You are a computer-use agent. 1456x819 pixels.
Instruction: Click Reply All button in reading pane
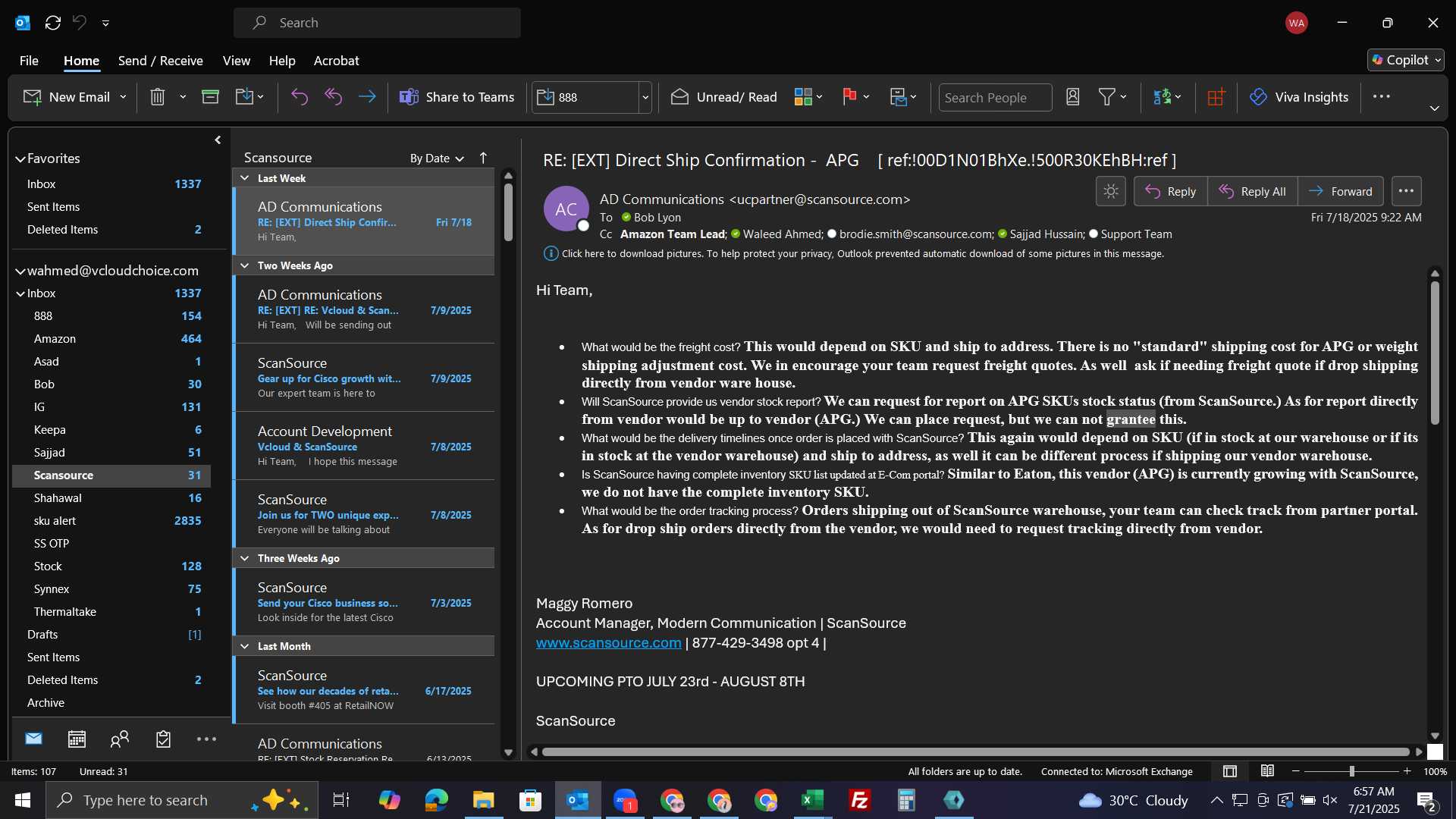pyautogui.click(x=1252, y=191)
